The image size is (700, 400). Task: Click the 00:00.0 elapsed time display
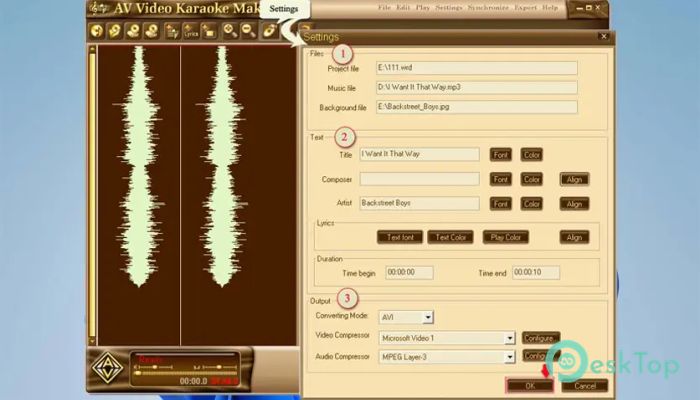[x=193, y=381]
